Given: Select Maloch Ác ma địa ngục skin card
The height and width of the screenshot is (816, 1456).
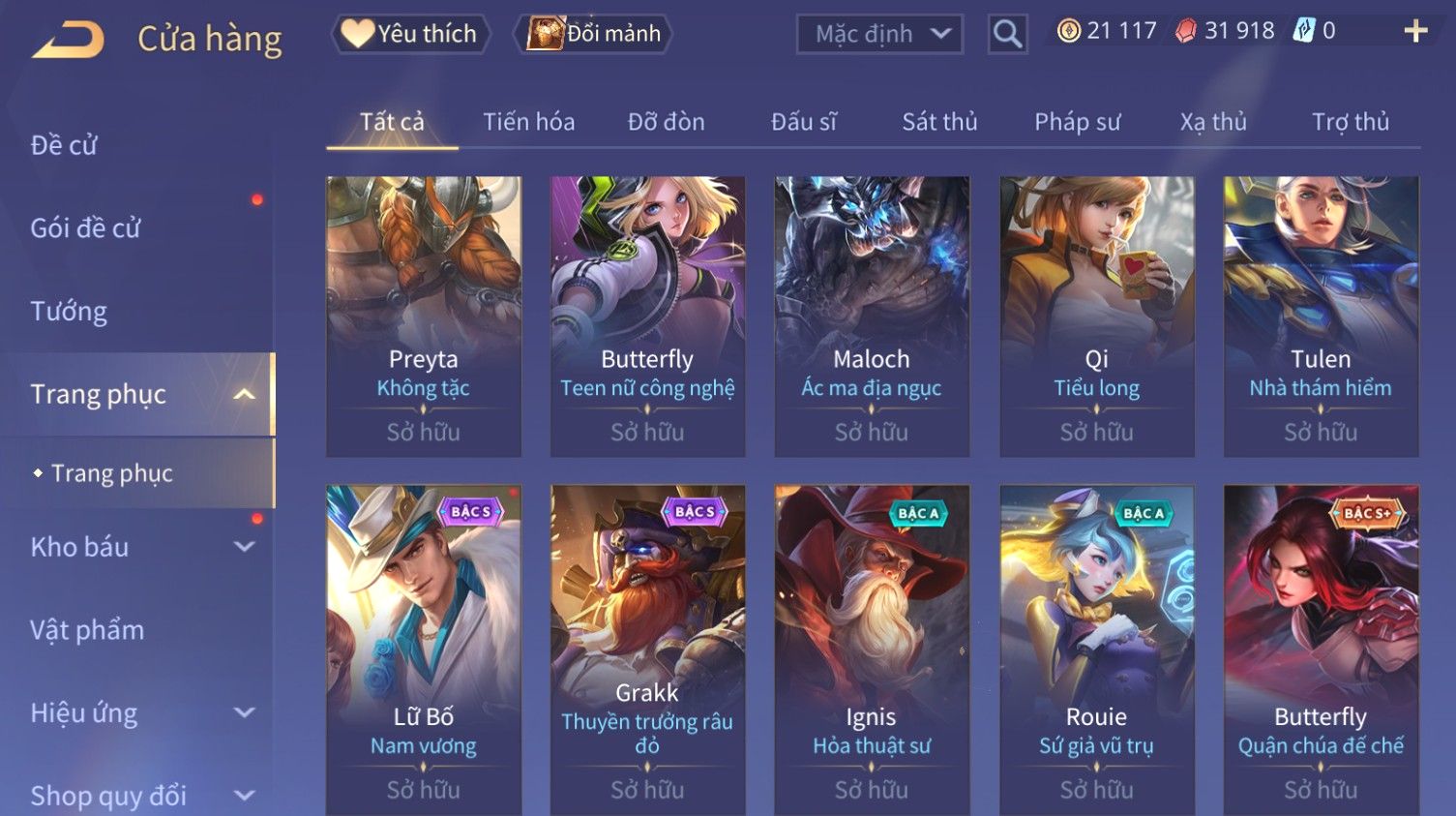Looking at the screenshot, I should coord(872,317).
